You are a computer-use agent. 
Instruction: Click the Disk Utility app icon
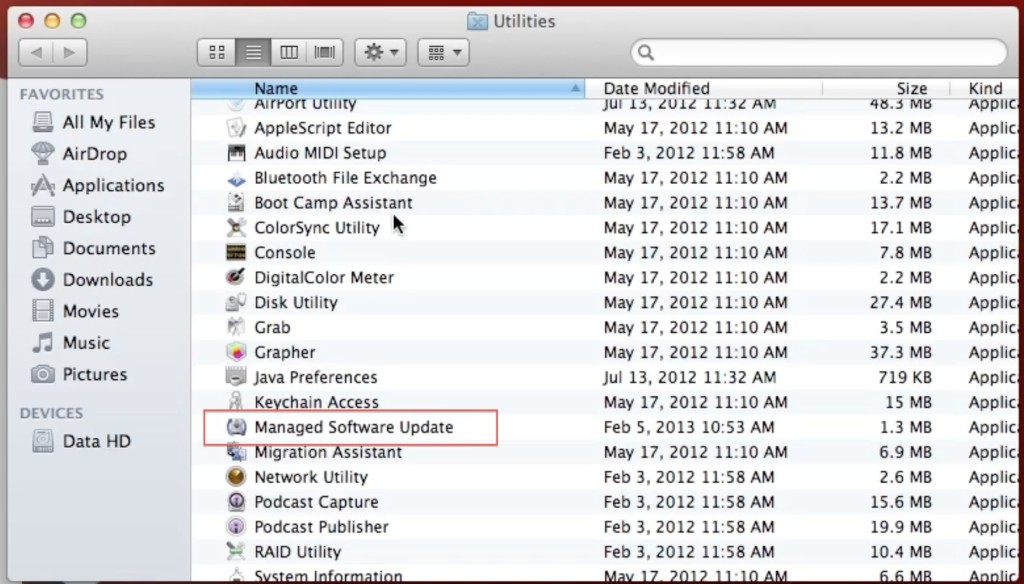click(x=236, y=302)
